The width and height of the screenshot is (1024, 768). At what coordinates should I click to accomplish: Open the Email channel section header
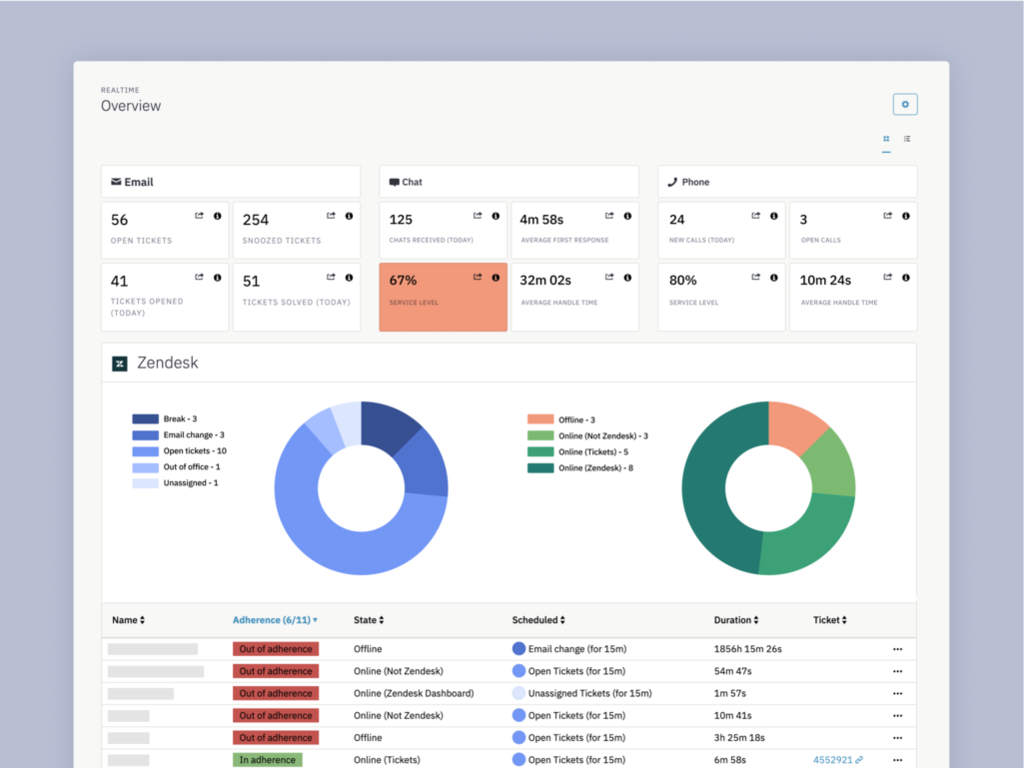[x=231, y=182]
